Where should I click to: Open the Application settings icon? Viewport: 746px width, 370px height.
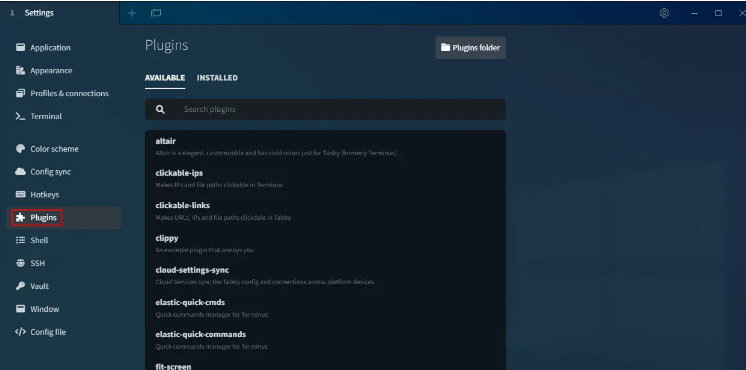[20, 48]
